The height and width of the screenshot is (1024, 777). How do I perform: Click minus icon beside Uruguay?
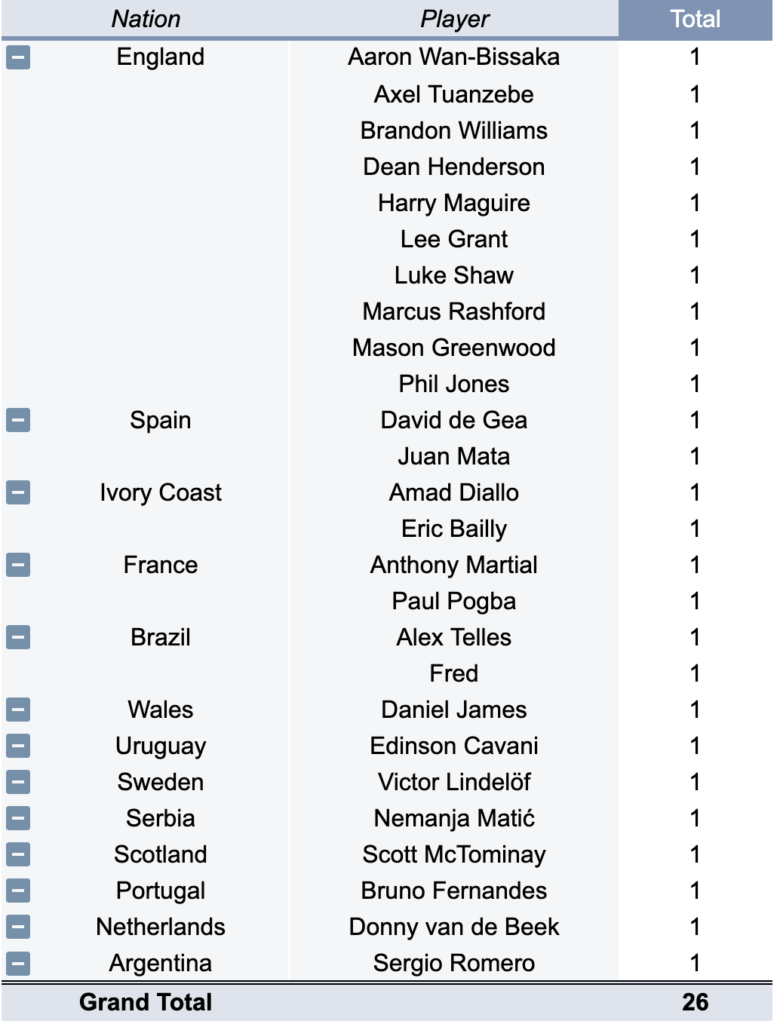click(x=18, y=747)
